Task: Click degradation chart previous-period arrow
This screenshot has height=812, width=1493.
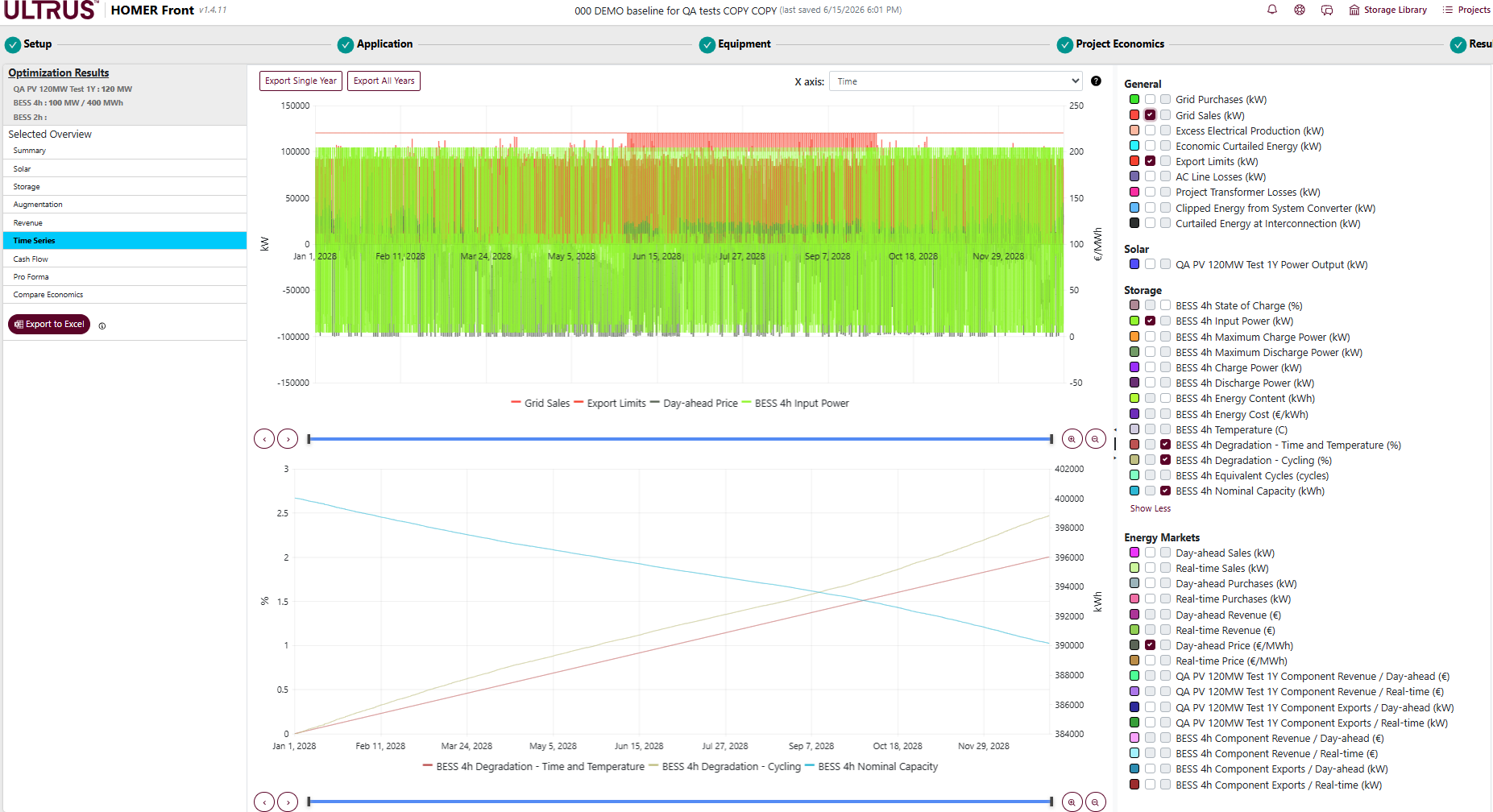Action: (x=264, y=802)
